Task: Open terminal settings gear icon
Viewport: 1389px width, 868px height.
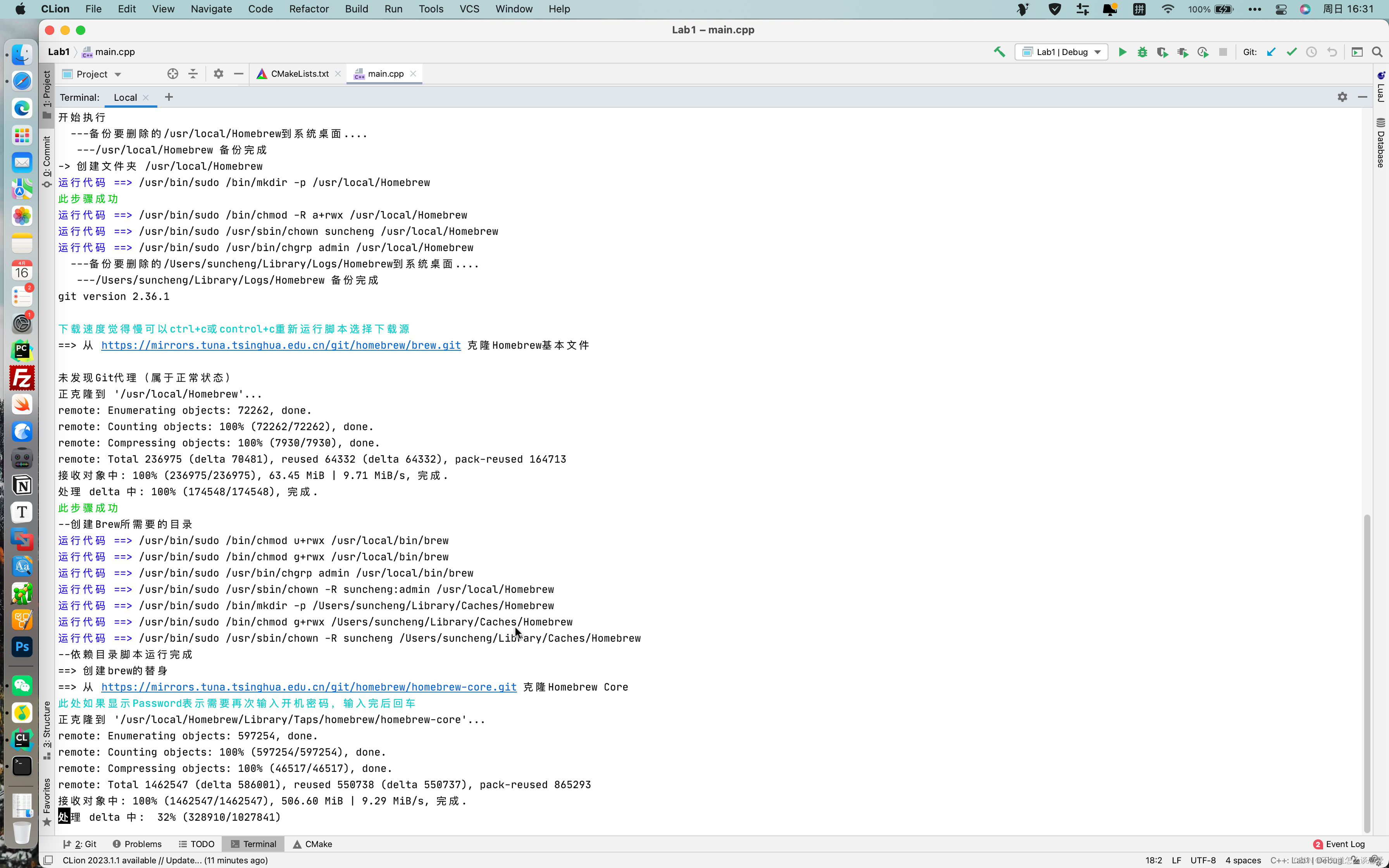Action: click(x=1342, y=97)
